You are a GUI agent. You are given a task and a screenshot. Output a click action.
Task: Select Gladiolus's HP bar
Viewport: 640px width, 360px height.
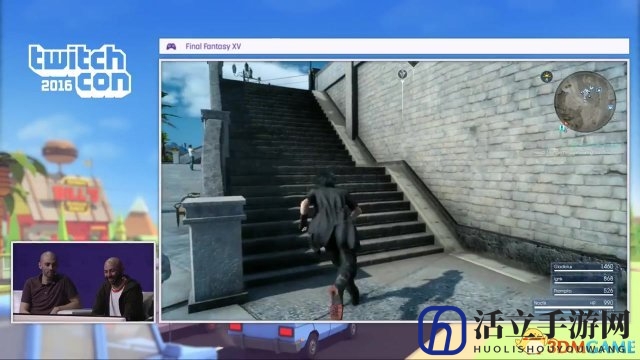(x=583, y=268)
